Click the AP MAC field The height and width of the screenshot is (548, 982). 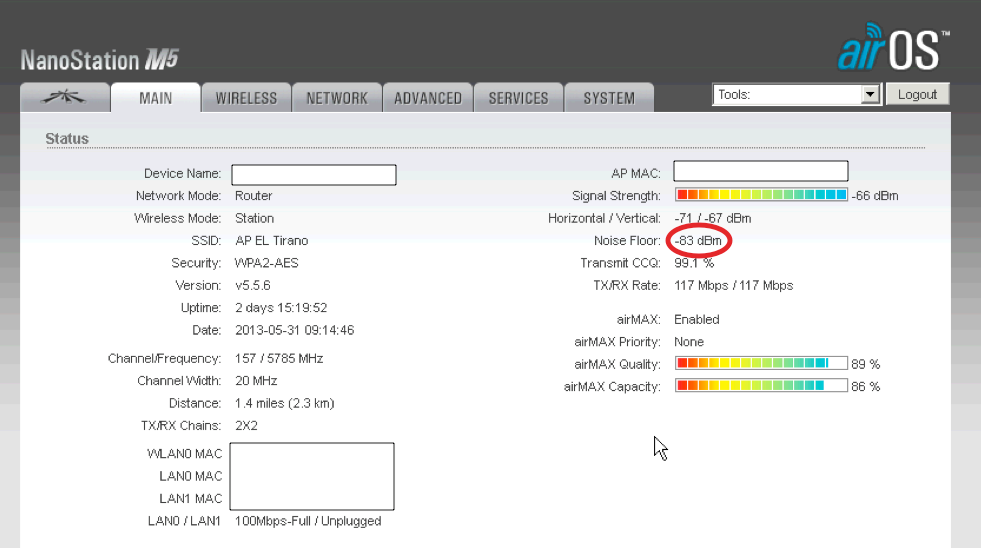(x=760, y=172)
